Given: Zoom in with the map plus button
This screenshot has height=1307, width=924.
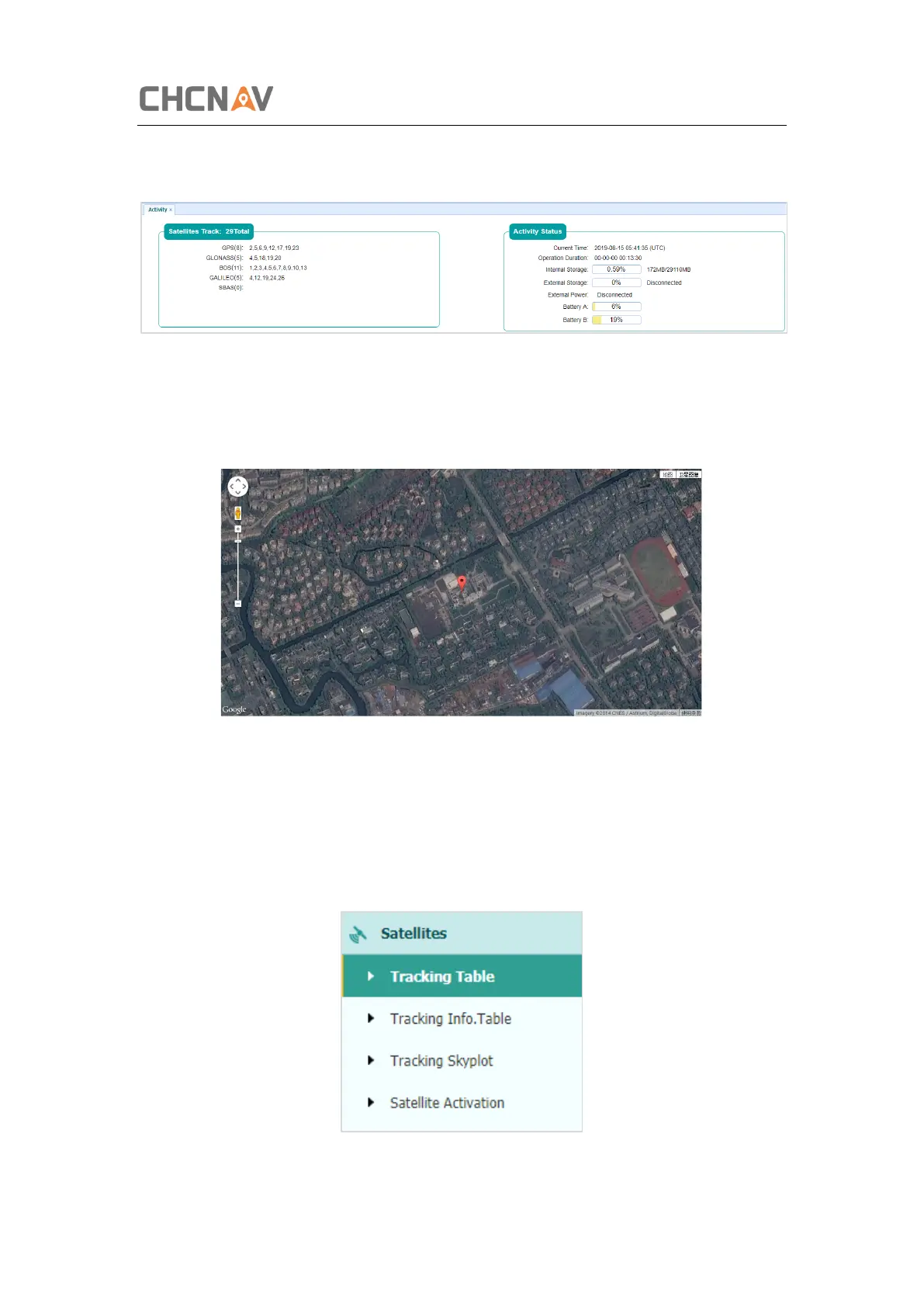Looking at the screenshot, I should coord(237,529).
